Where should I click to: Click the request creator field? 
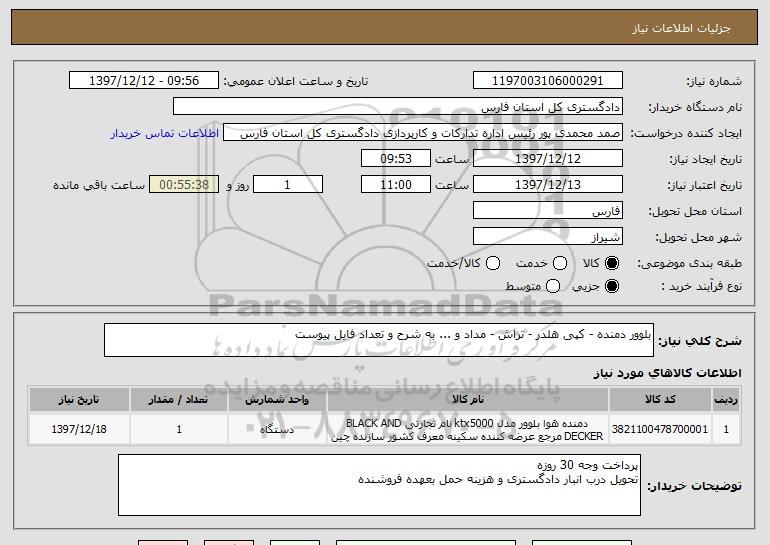tap(423, 133)
